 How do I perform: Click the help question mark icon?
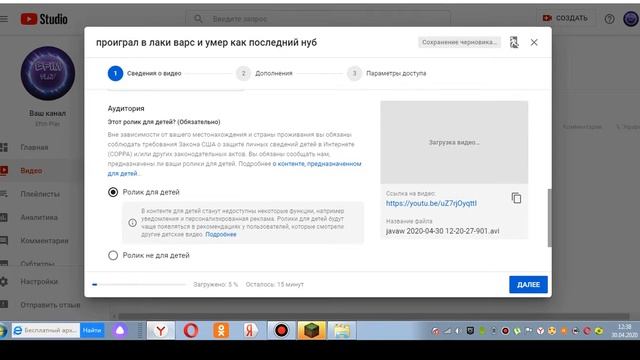(x=609, y=19)
